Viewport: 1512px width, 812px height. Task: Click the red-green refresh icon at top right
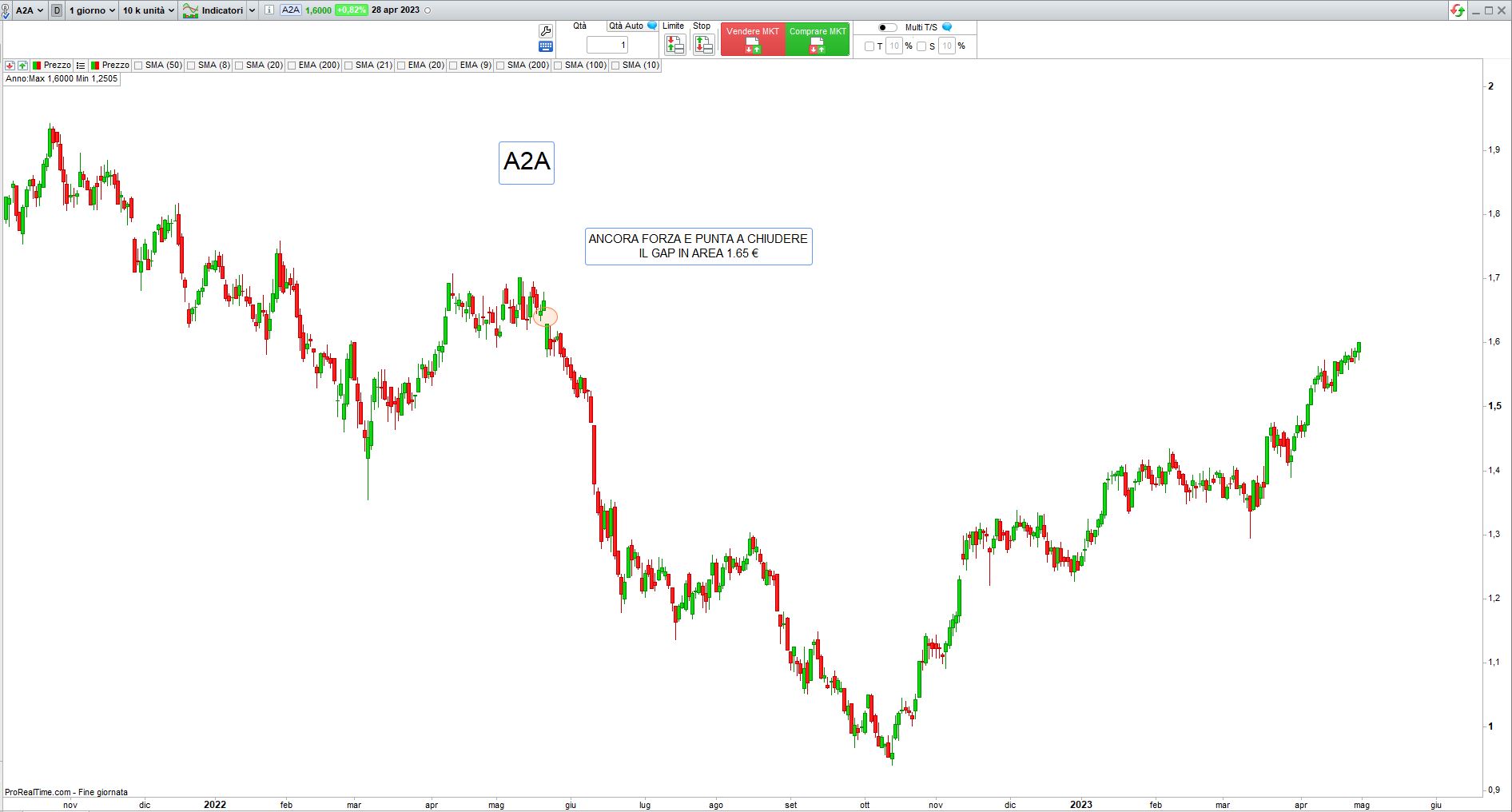1458,10
